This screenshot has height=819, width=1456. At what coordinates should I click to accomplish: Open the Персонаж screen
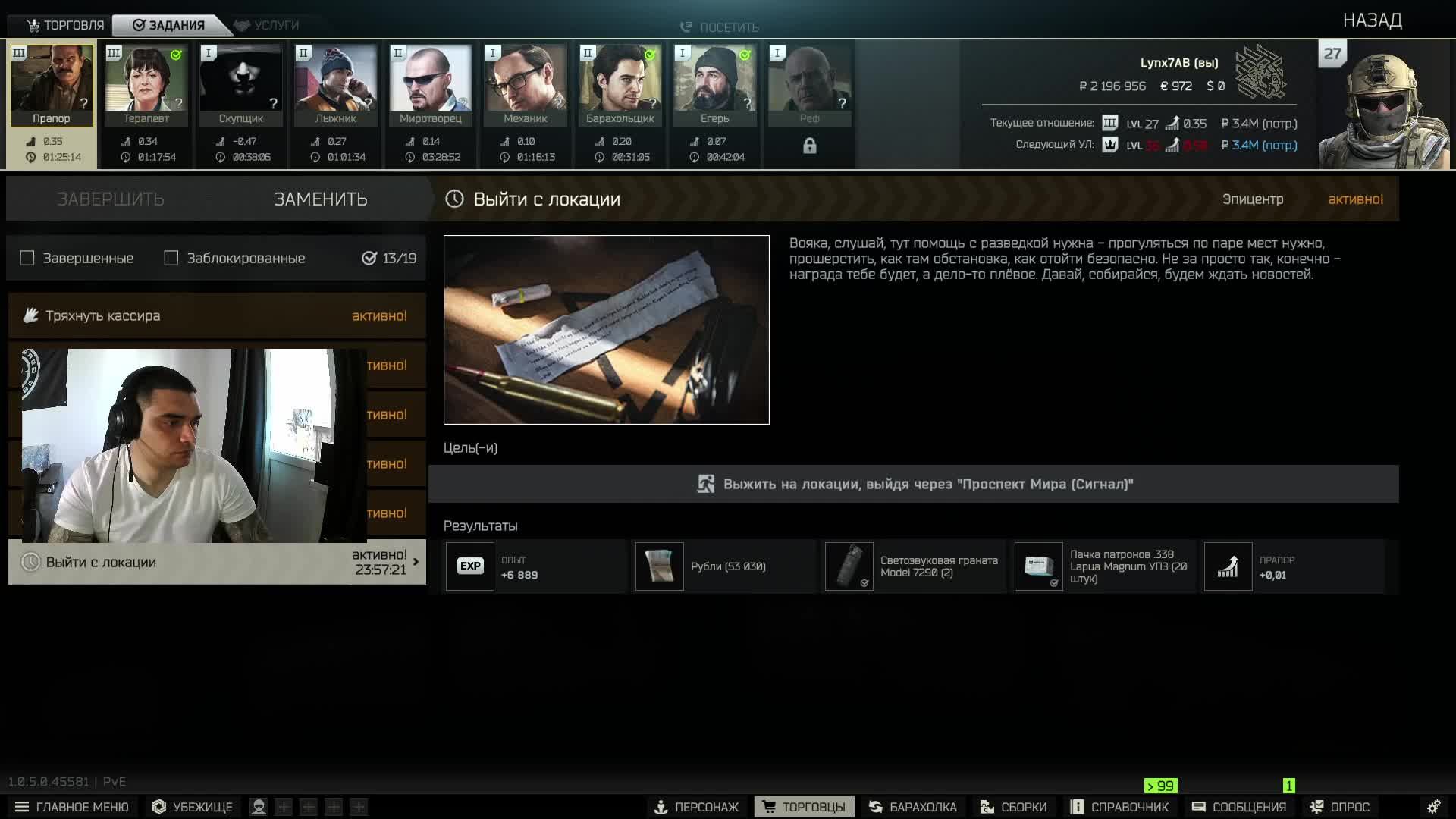(x=696, y=807)
